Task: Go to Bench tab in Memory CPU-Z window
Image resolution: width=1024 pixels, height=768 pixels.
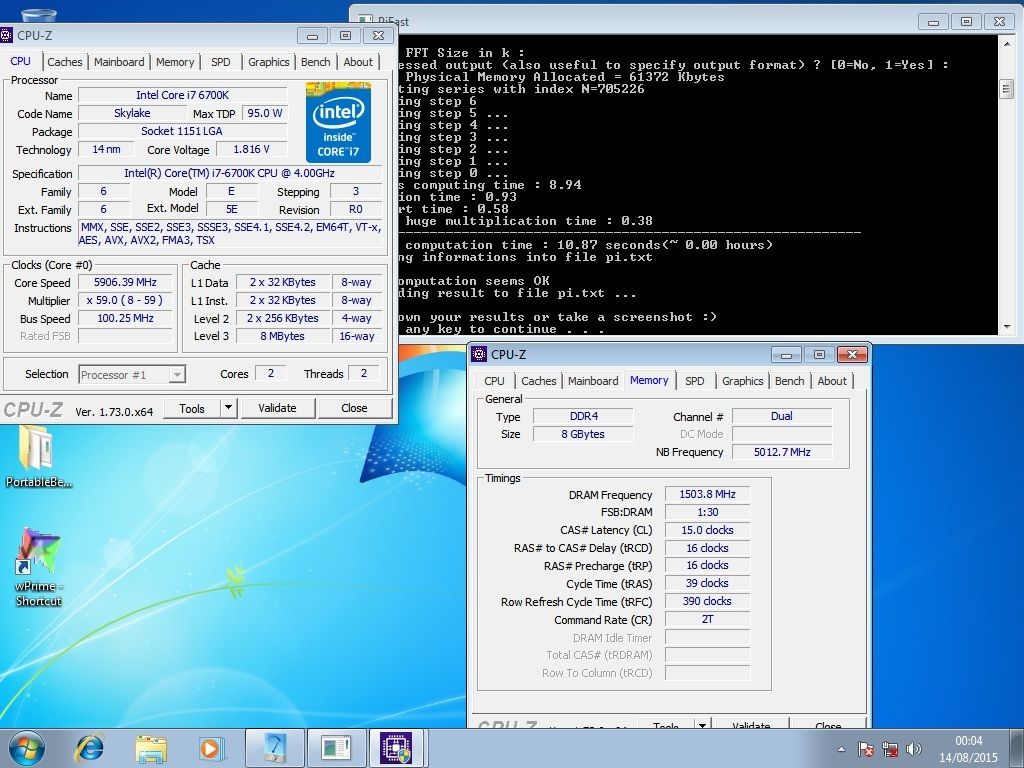Action: pyautogui.click(x=789, y=381)
